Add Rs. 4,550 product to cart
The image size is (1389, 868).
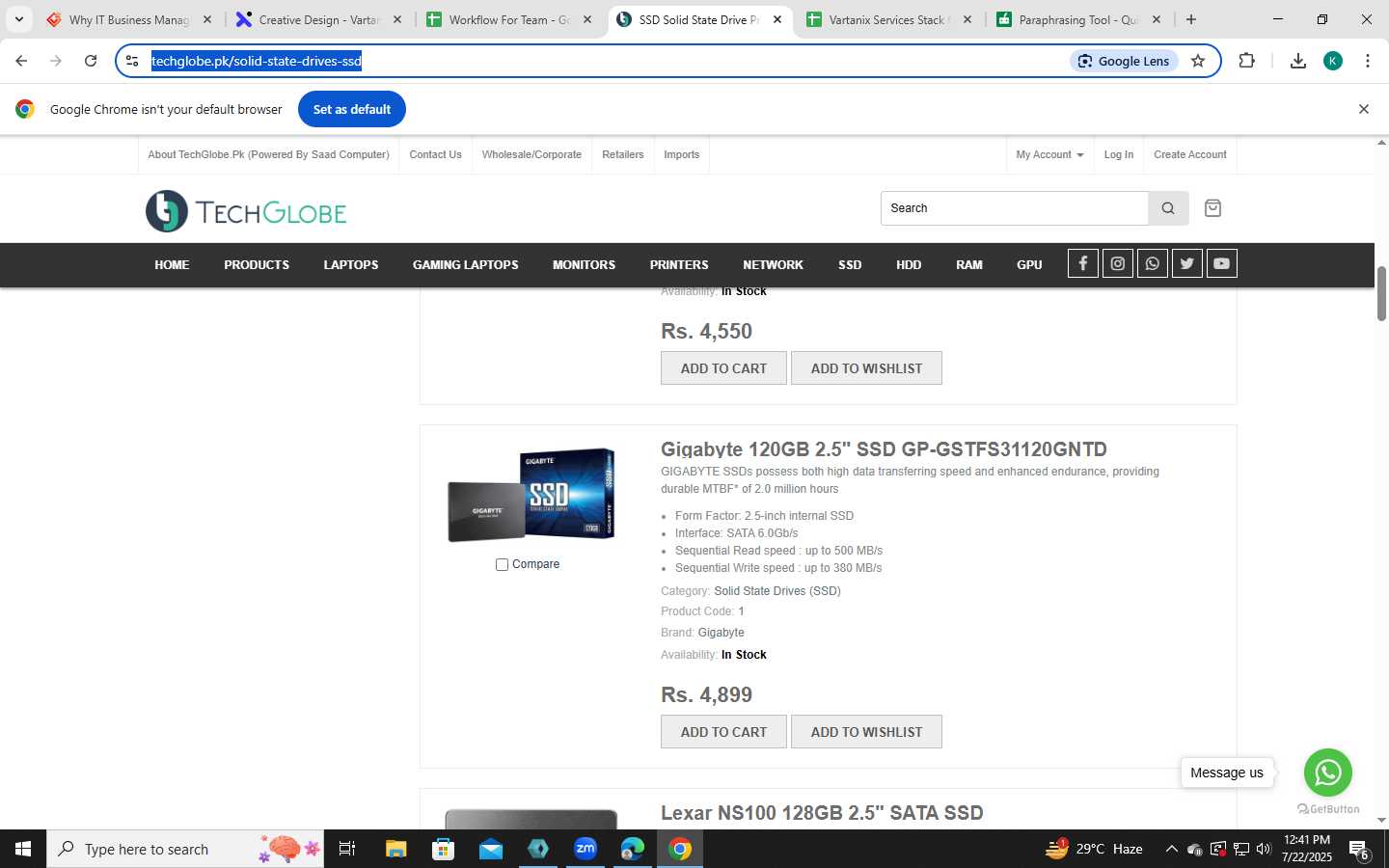pos(723,368)
